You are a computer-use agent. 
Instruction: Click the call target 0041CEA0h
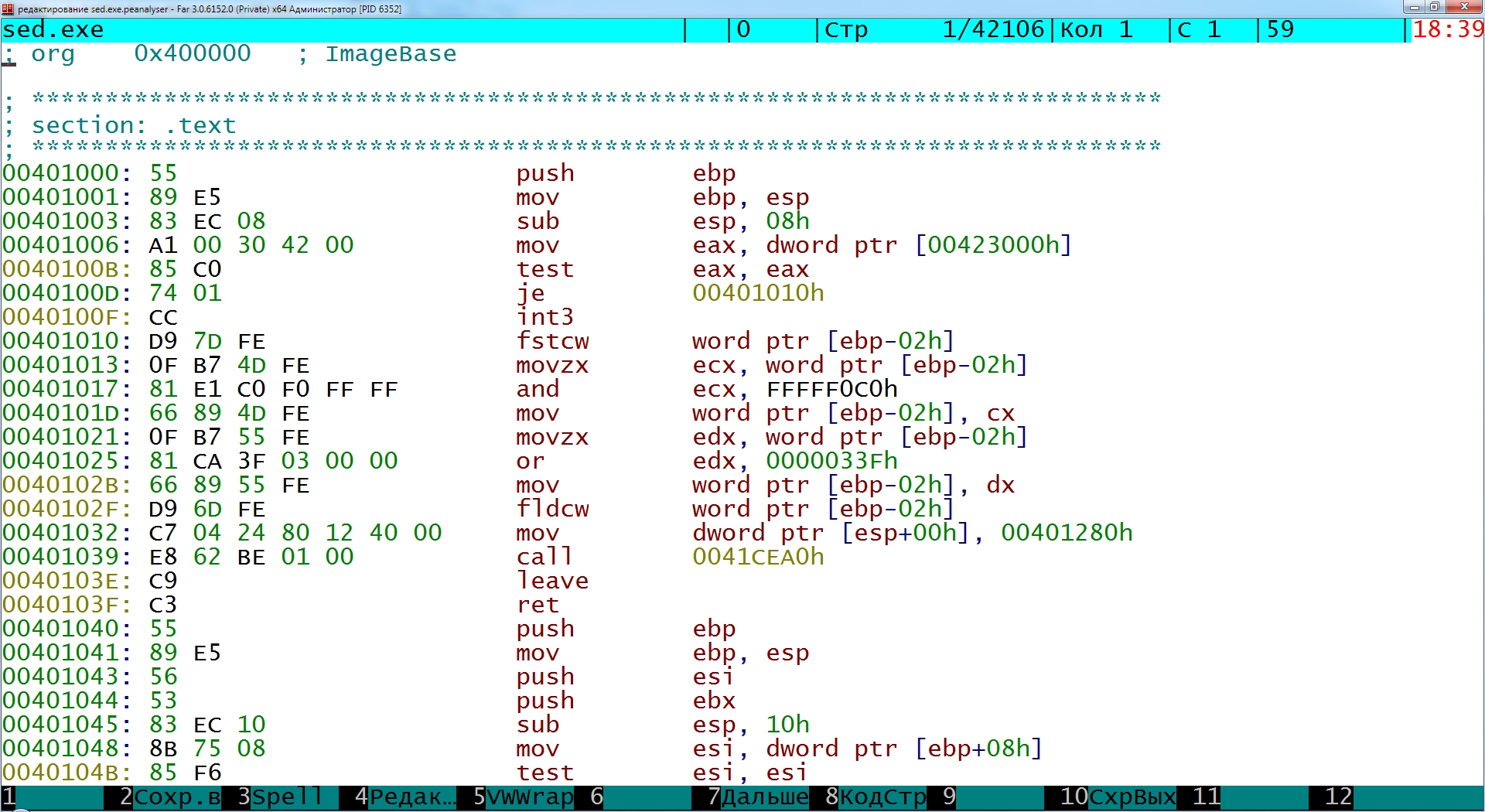[758, 557]
